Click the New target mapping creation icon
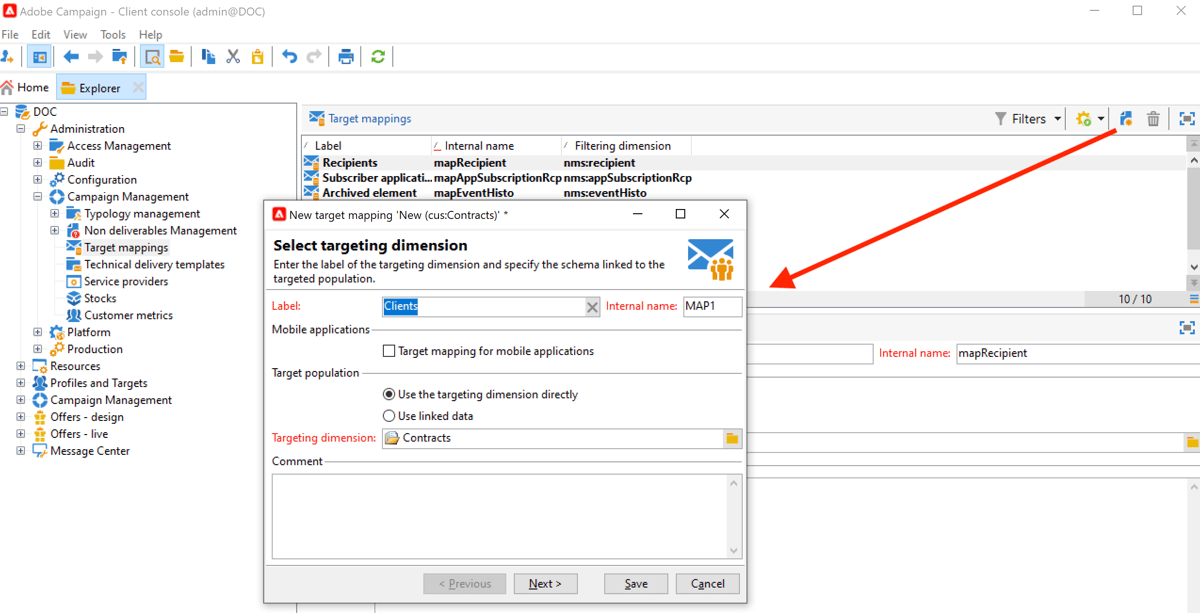 pyautogui.click(x=1125, y=118)
